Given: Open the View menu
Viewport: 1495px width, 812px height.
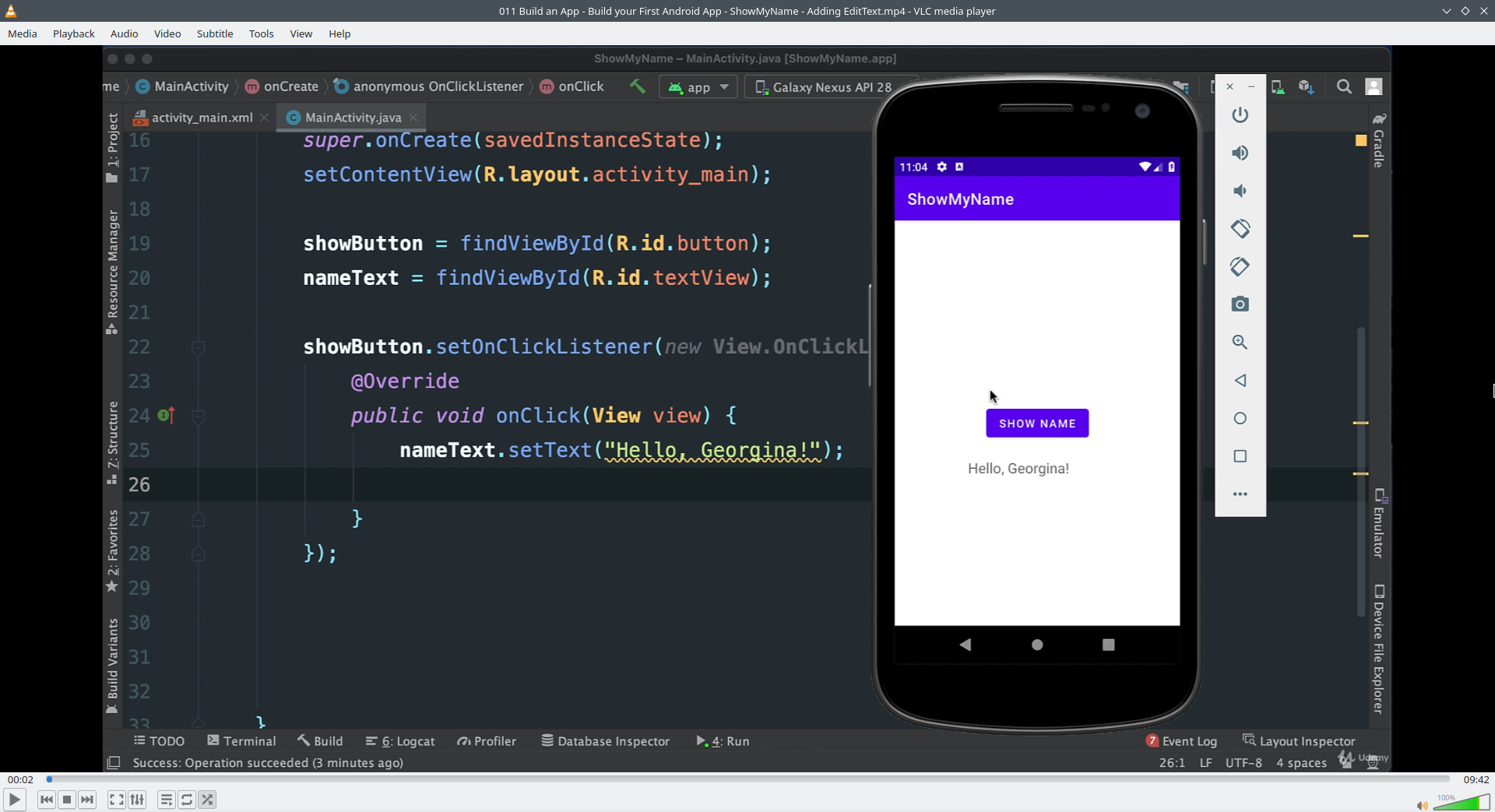Looking at the screenshot, I should (301, 33).
